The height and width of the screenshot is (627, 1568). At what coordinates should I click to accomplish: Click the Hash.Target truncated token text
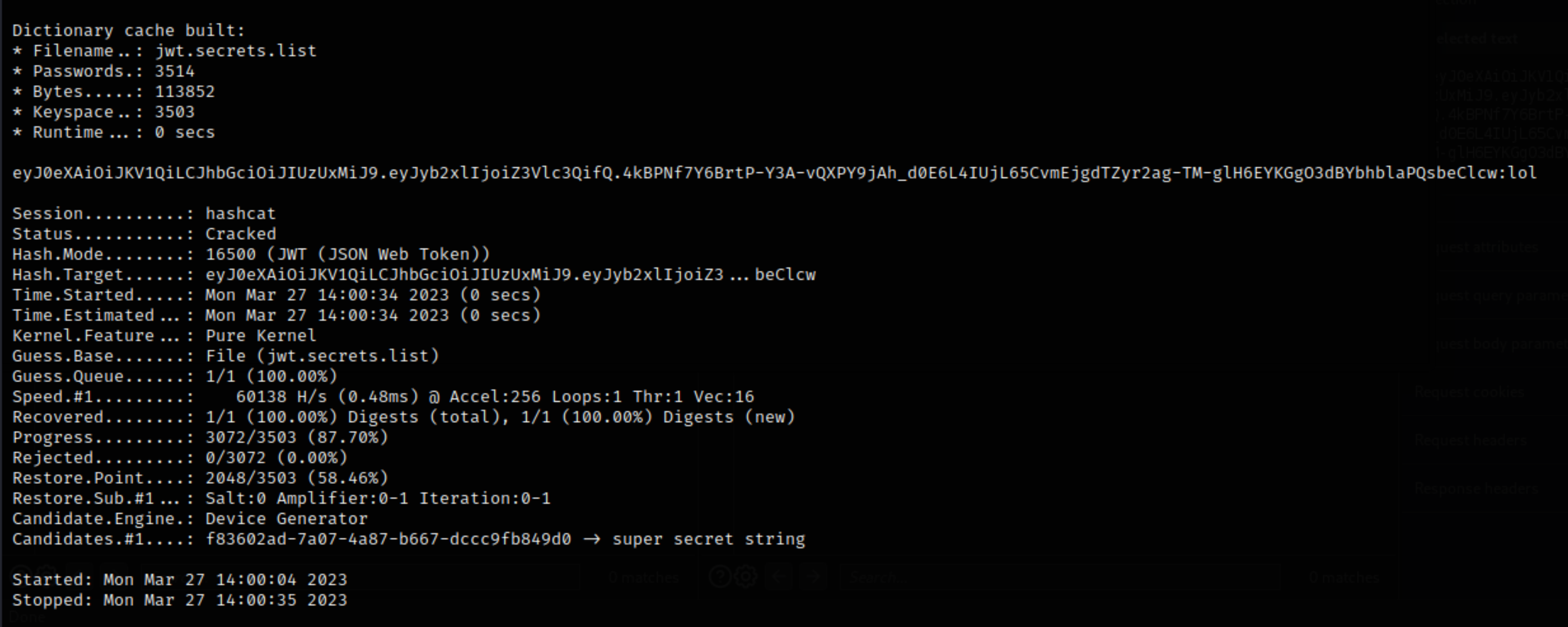point(510,275)
